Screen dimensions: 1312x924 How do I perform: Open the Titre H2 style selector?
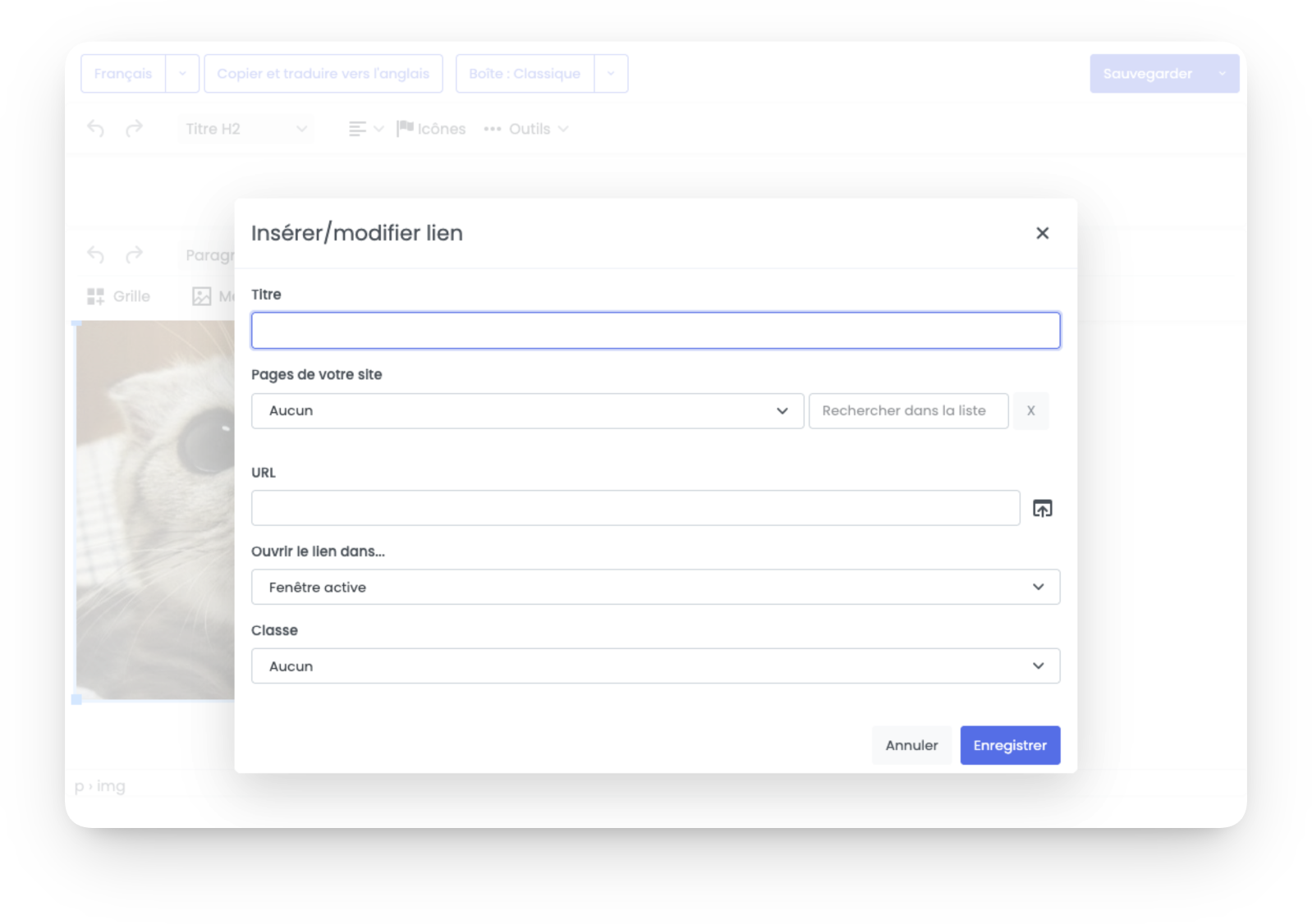[x=245, y=129]
